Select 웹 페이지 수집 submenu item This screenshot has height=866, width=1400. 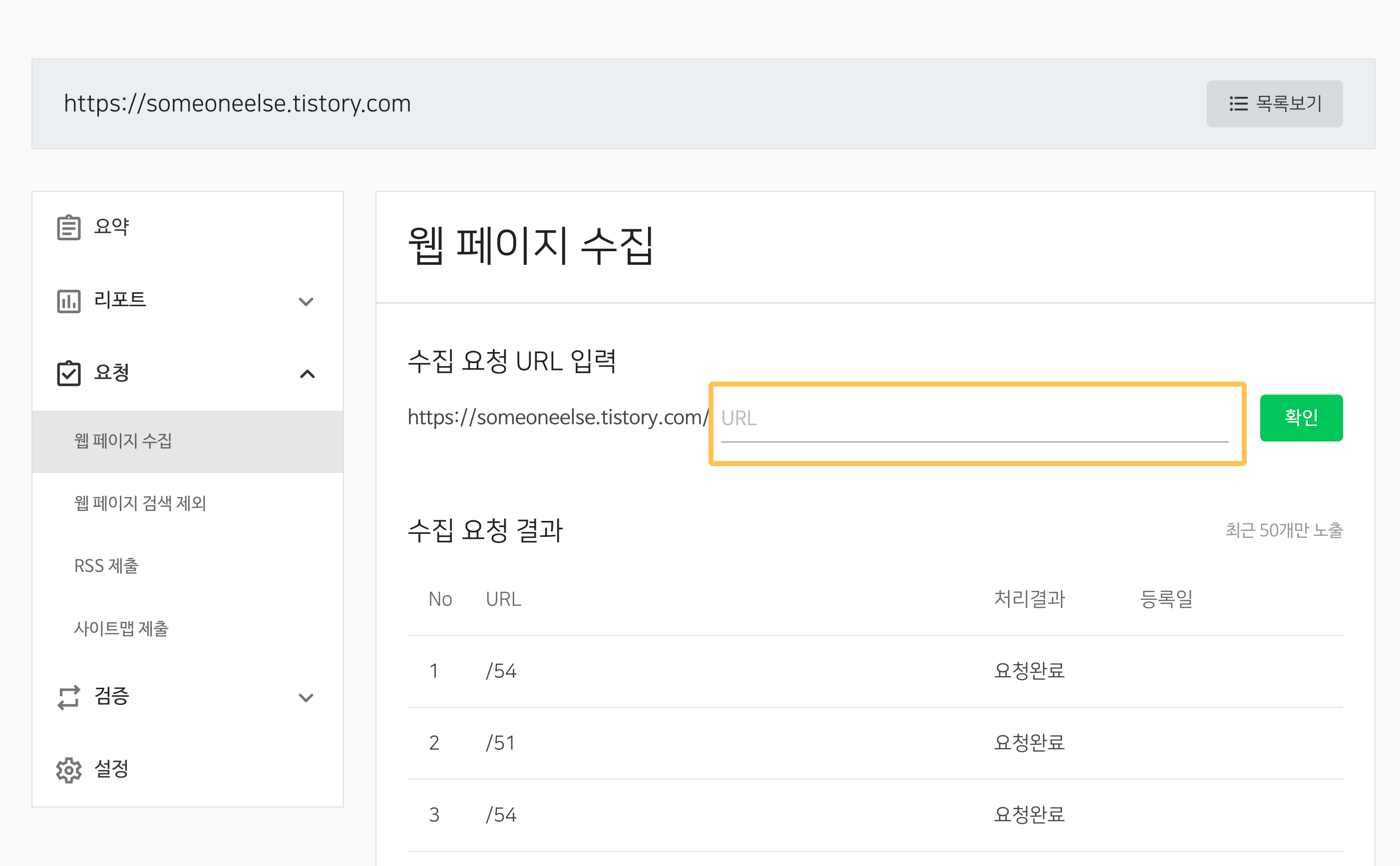click(123, 441)
